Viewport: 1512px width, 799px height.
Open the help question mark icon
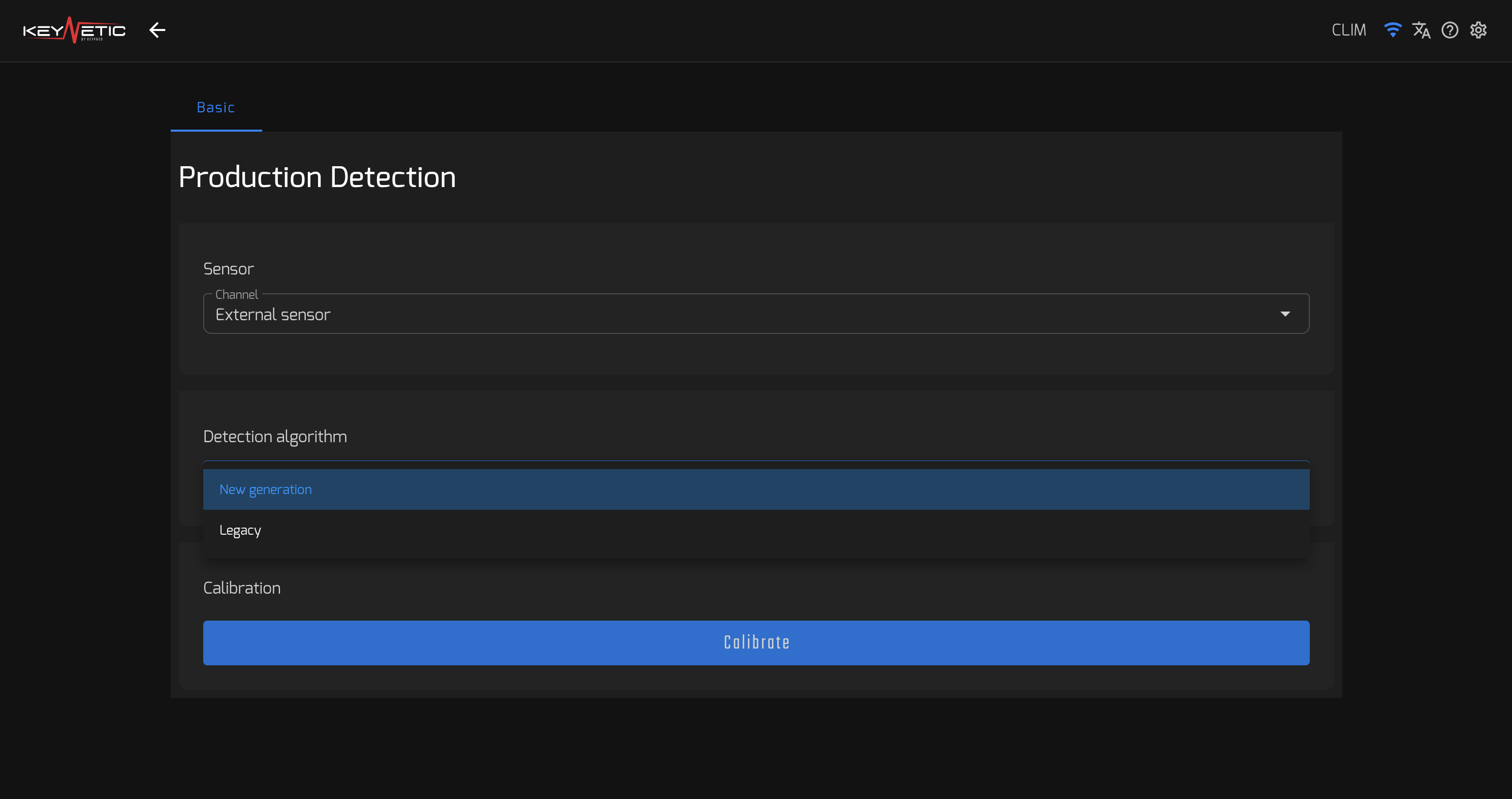[x=1450, y=30]
